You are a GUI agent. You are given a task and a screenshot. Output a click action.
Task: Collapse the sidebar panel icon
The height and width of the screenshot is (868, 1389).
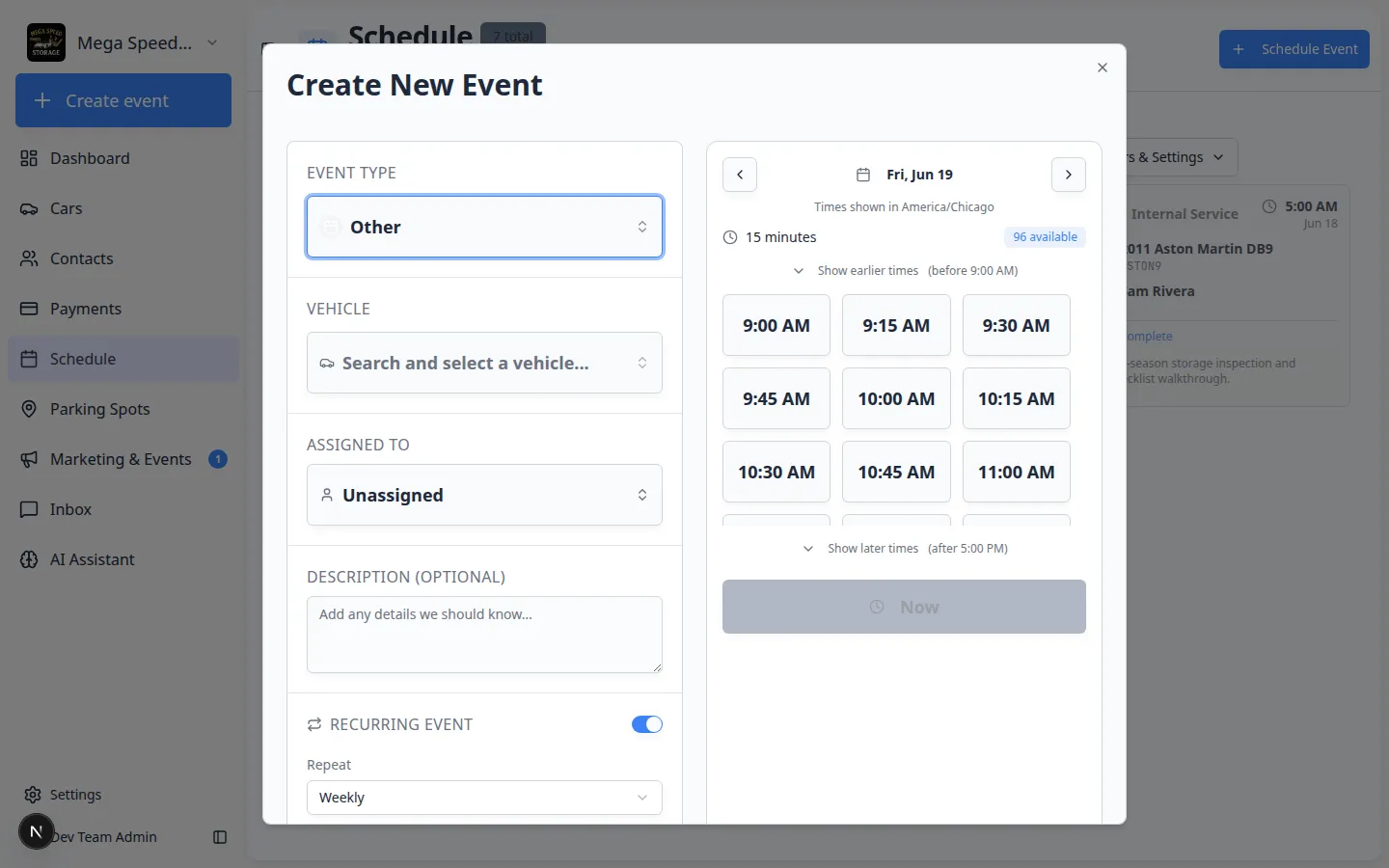(220, 837)
